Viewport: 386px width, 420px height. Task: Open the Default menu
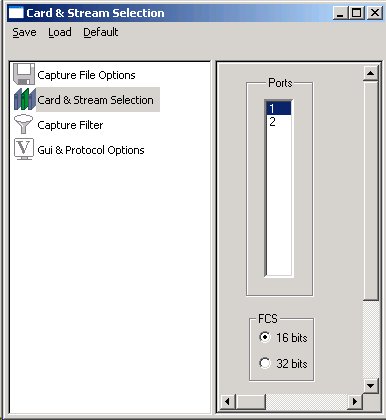[x=101, y=32]
